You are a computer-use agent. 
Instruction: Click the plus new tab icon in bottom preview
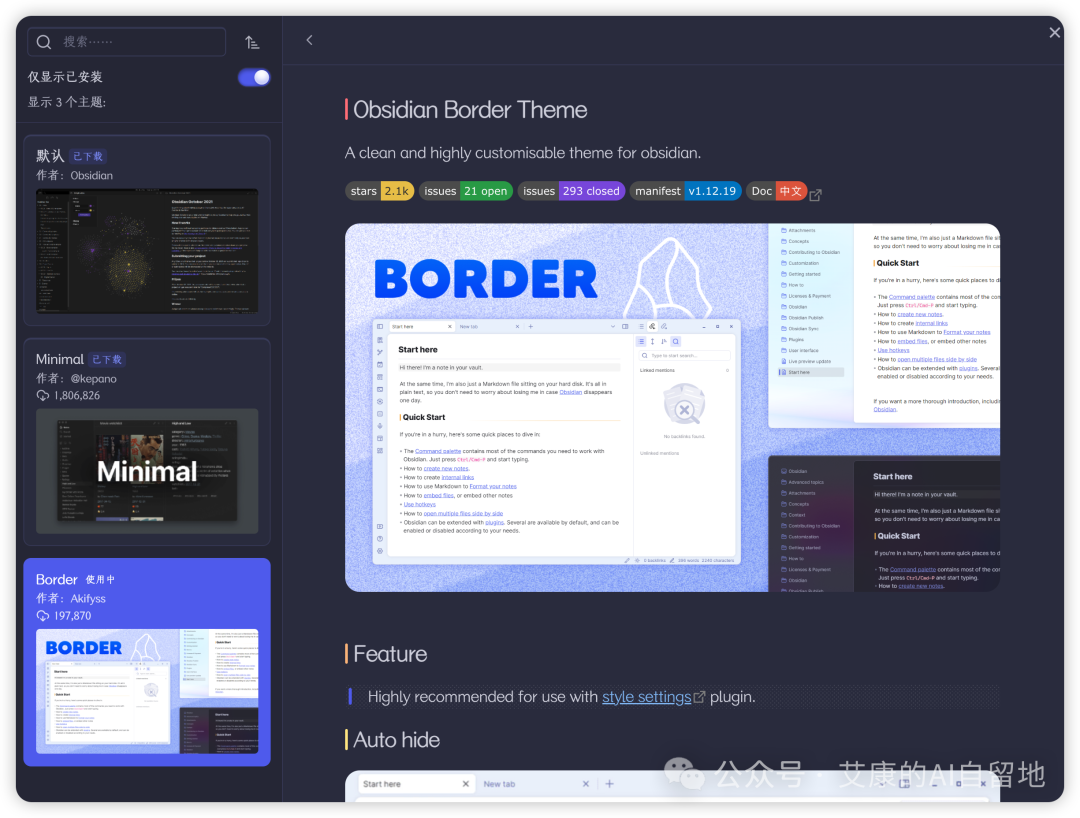[610, 784]
